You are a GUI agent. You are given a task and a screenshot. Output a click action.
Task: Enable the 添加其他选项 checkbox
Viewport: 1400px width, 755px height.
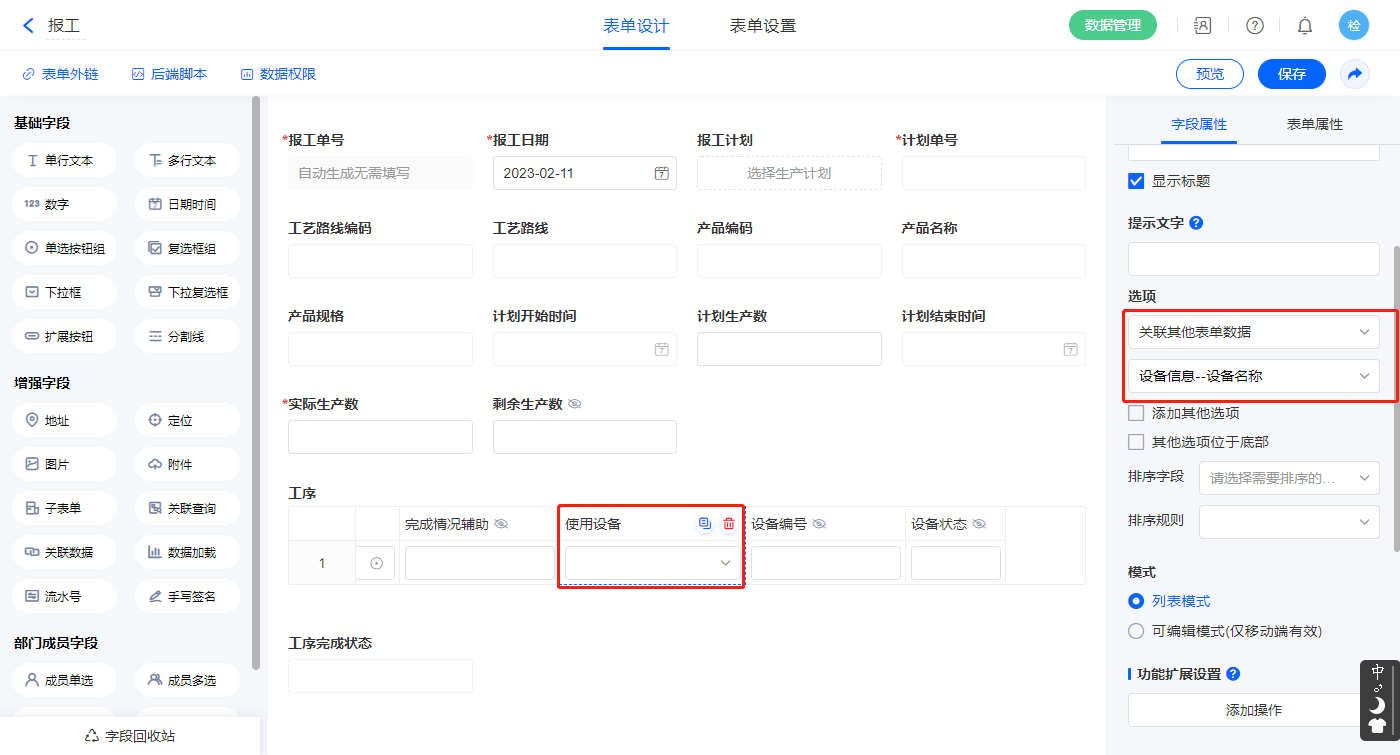click(1136, 413)
